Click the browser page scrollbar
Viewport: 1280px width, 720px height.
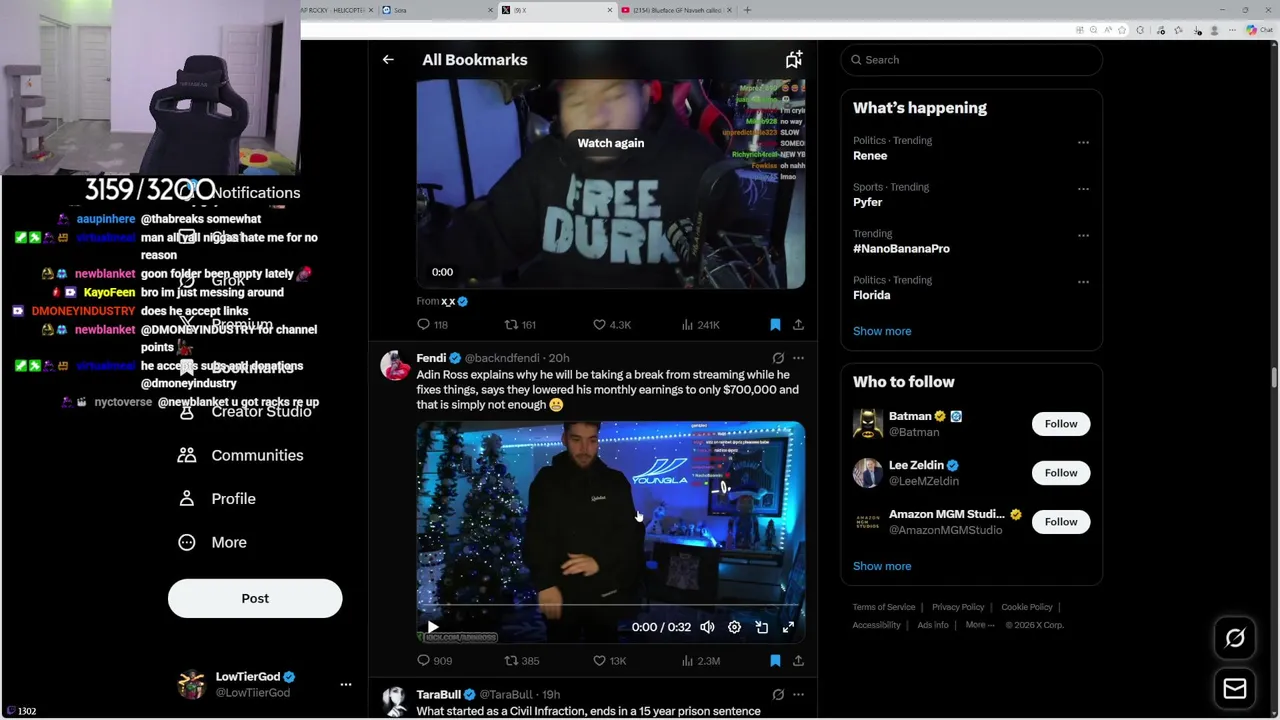click(1274, 376)
